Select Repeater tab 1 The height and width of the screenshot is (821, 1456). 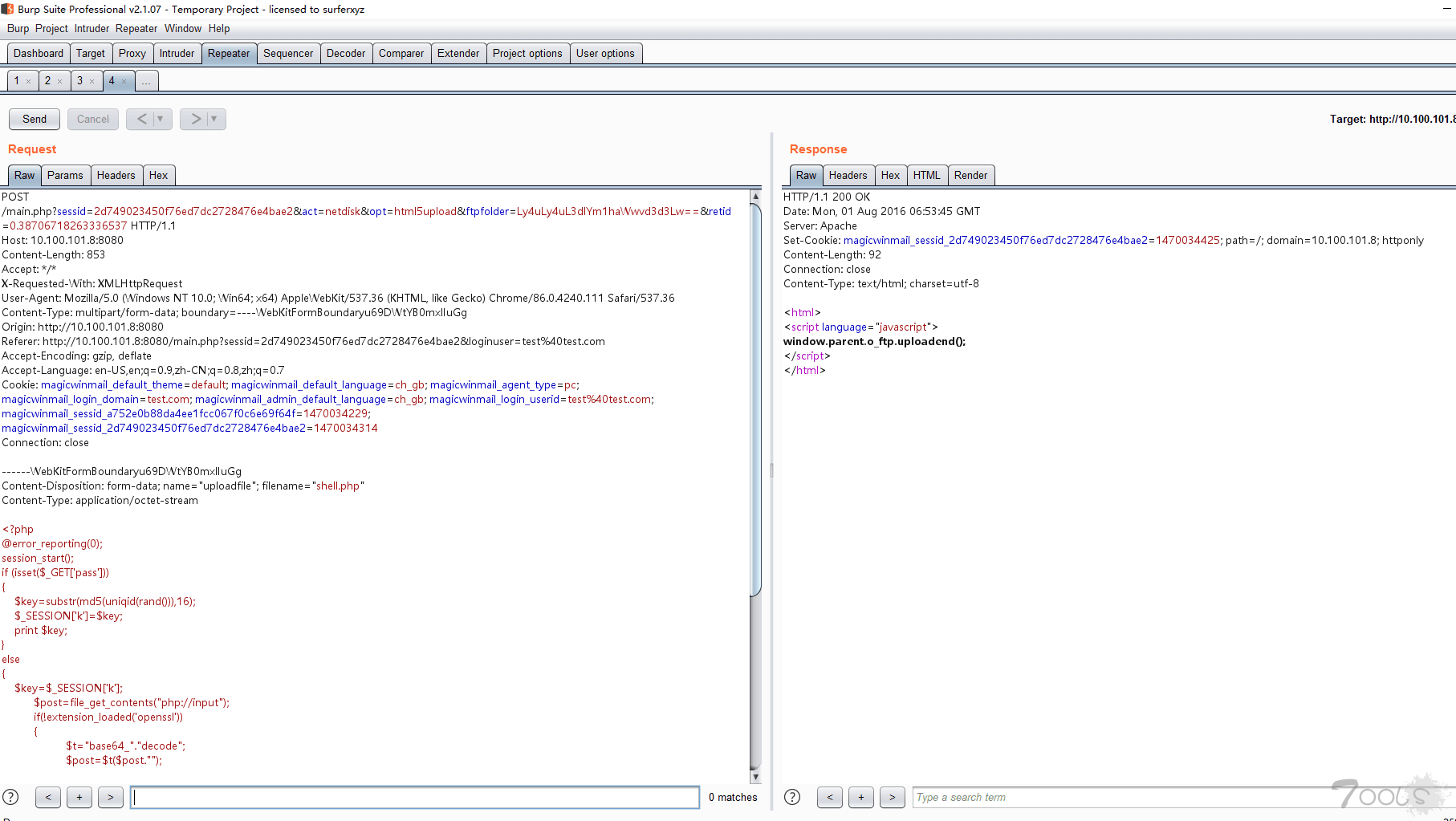click(x=16, y=81)
